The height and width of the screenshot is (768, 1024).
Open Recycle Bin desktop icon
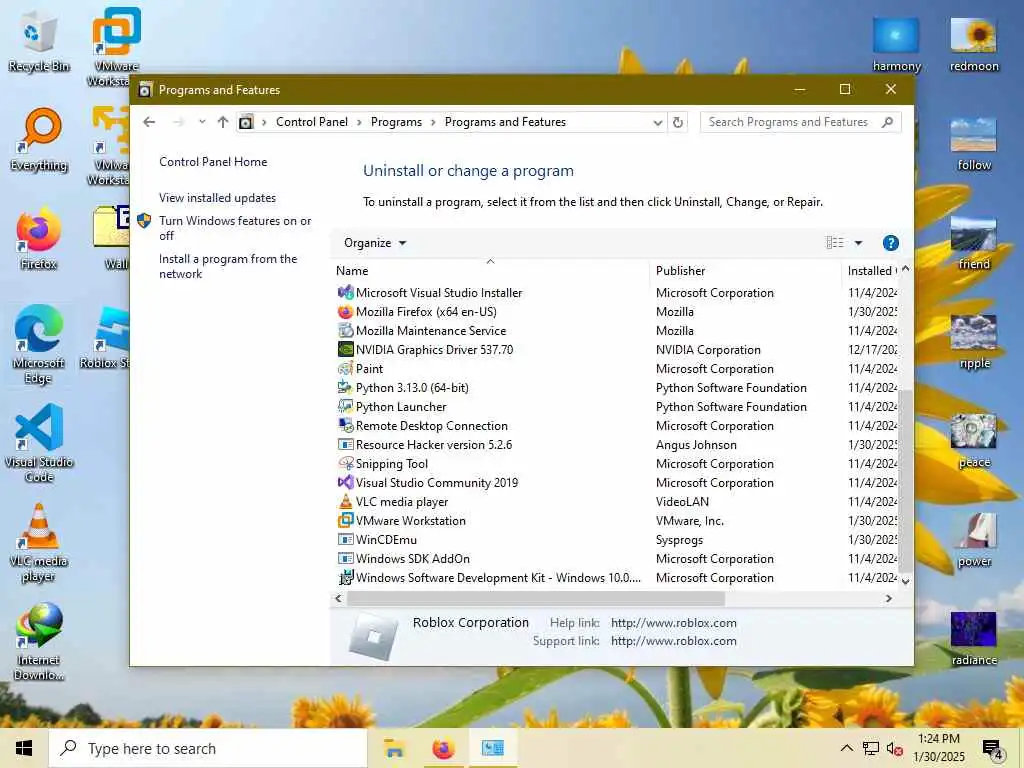coord(39,40)
